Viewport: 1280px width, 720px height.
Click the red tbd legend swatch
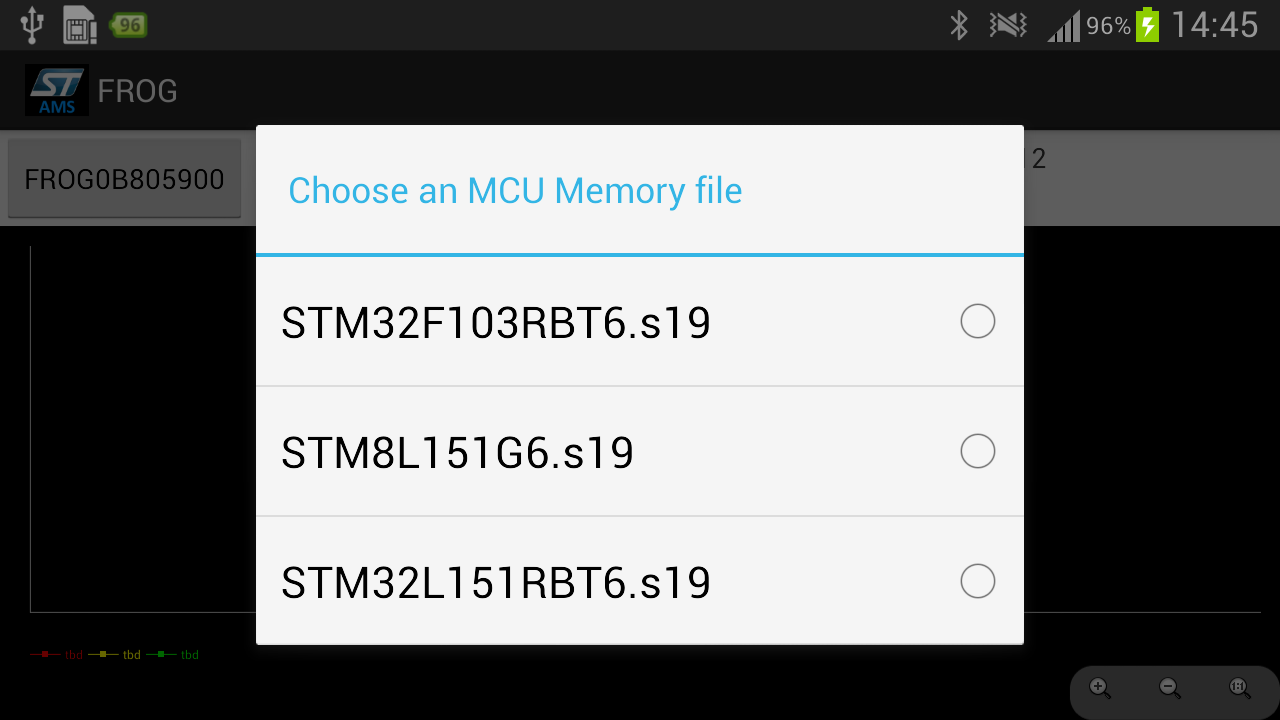click(x=45, y=654)
